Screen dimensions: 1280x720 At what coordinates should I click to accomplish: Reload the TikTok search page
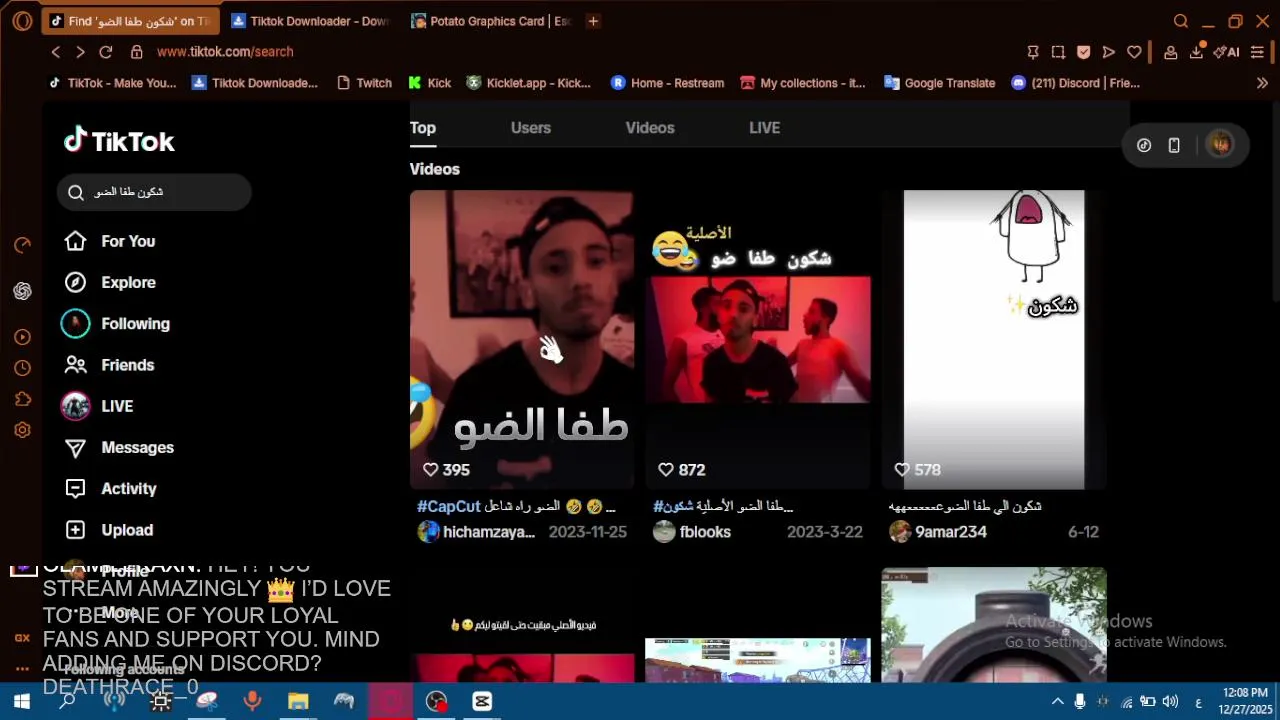106,52
